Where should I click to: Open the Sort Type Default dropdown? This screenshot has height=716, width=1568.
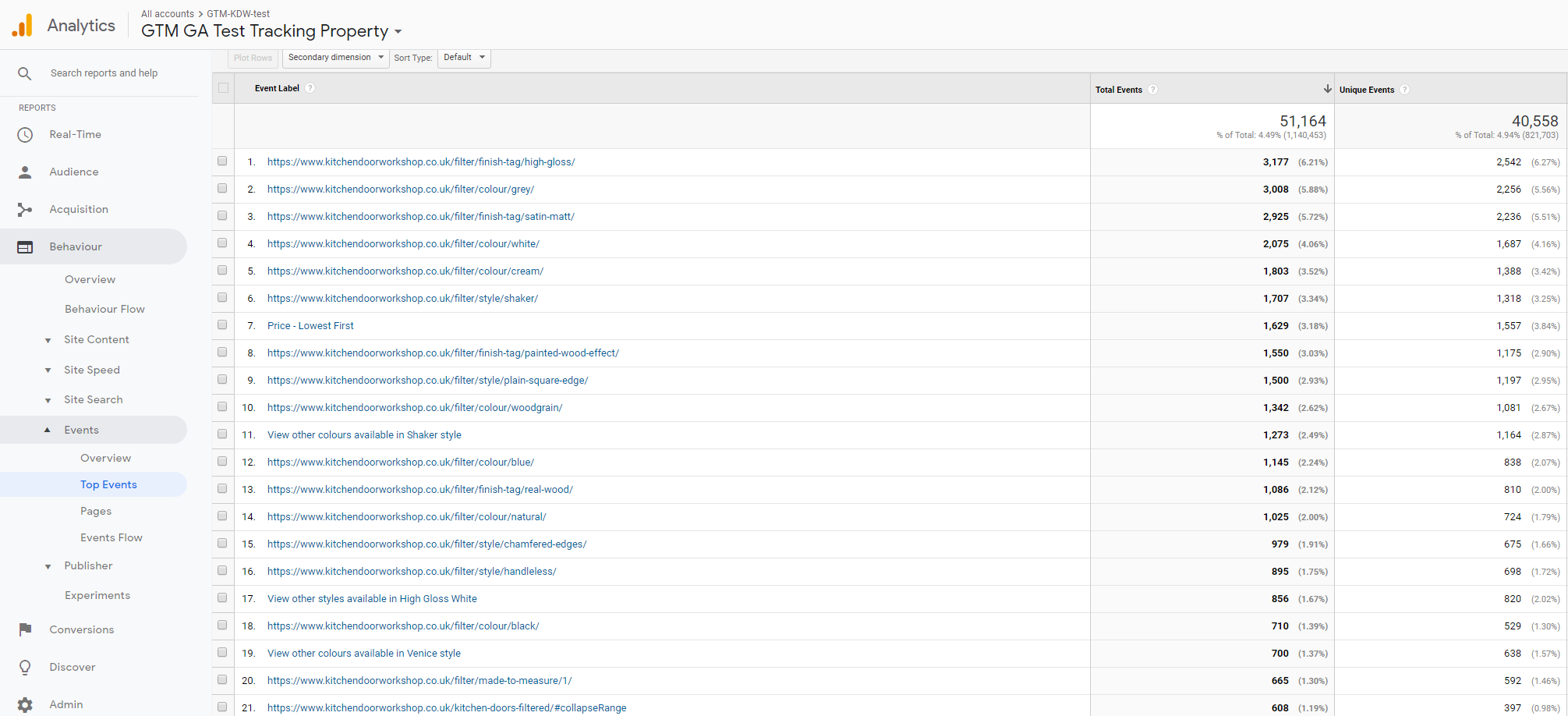point(465,58)
